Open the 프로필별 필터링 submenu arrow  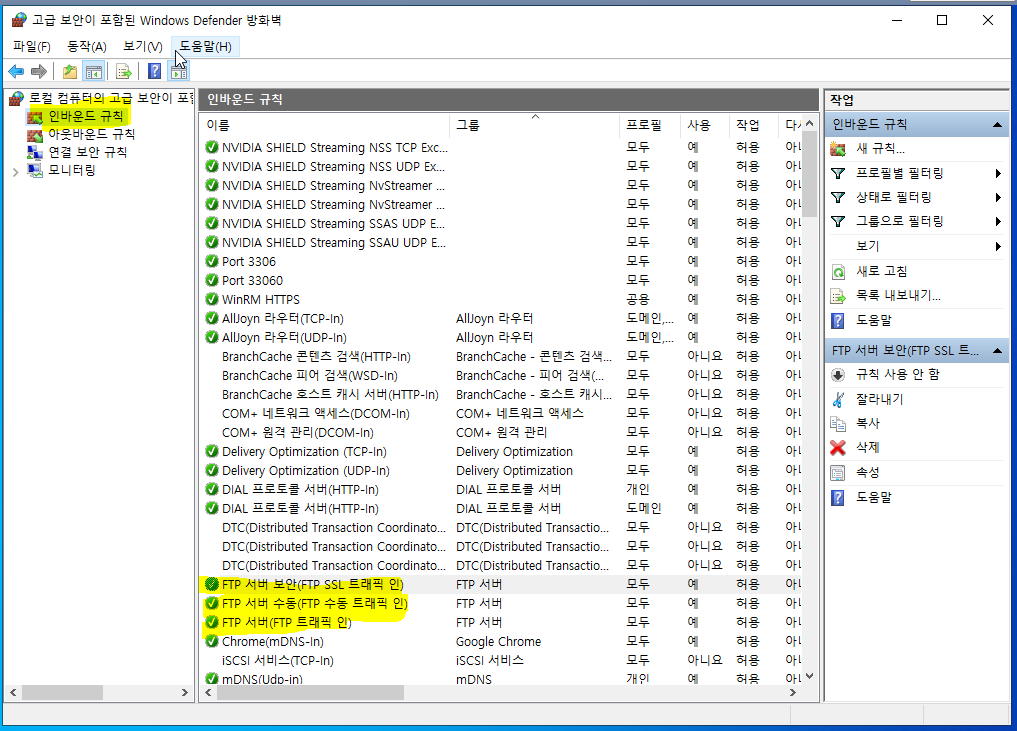pos(998,173)
